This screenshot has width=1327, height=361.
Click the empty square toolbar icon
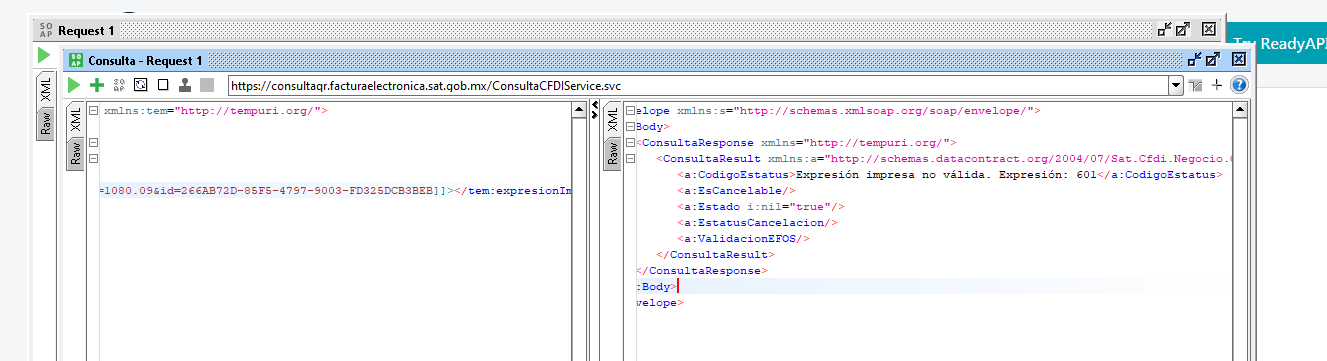[163, 86]
